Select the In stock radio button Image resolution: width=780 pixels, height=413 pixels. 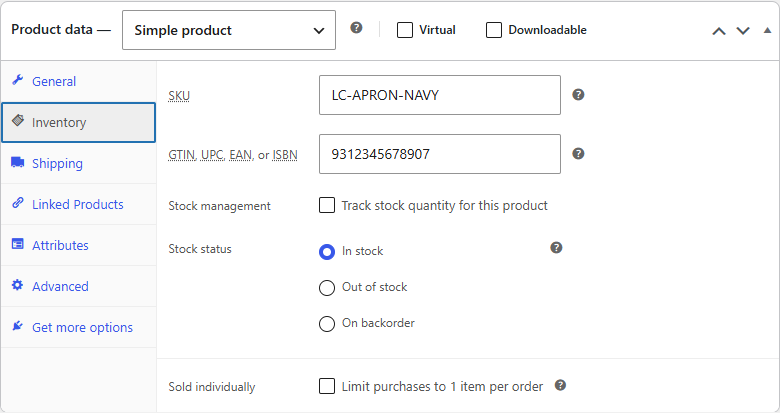327,252
